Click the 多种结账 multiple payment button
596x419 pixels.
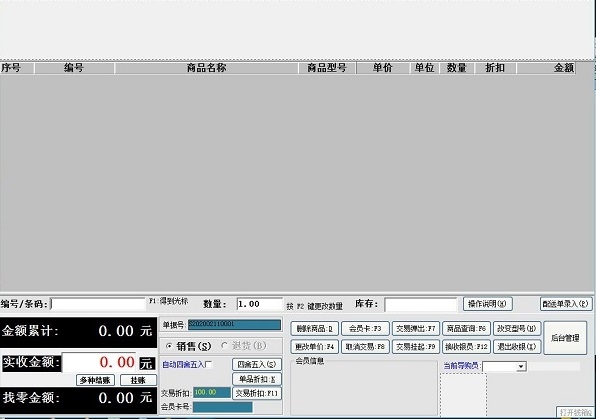pyautogui.click(x=95, y=380)
